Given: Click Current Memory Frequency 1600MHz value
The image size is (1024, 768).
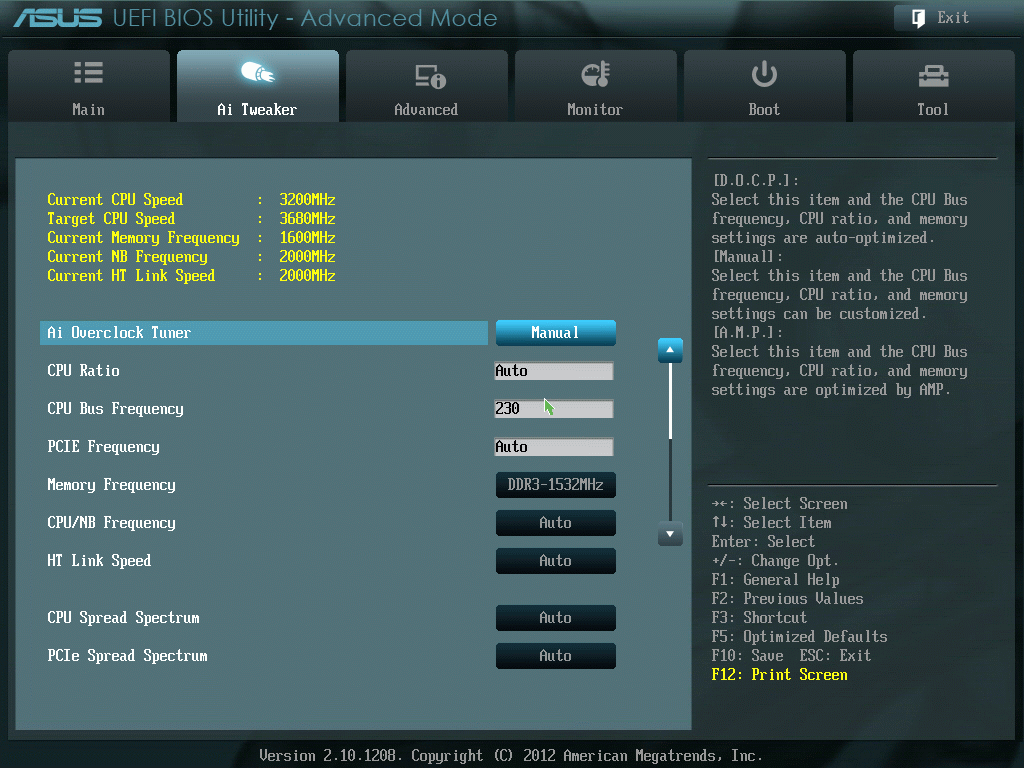Looking at the screenshot, I should point(307,237).
